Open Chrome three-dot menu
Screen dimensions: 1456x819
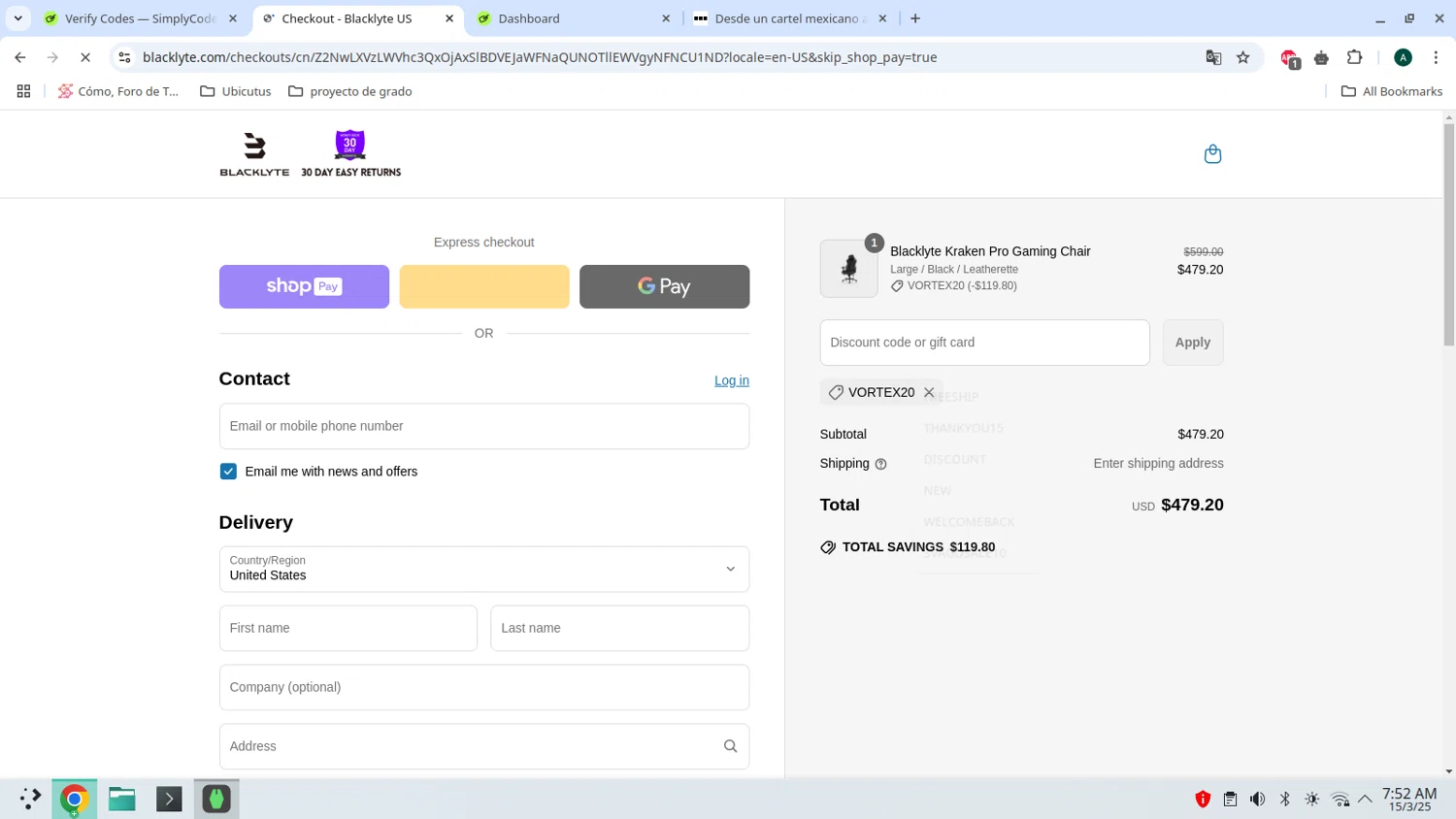pyautogui.click(x=1436, y=57)
